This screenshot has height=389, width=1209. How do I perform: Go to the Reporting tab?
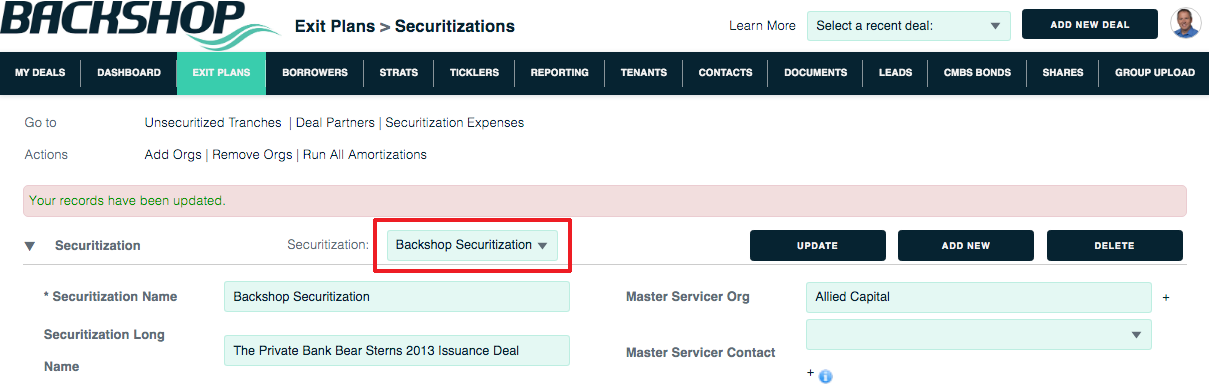point(560,73)
